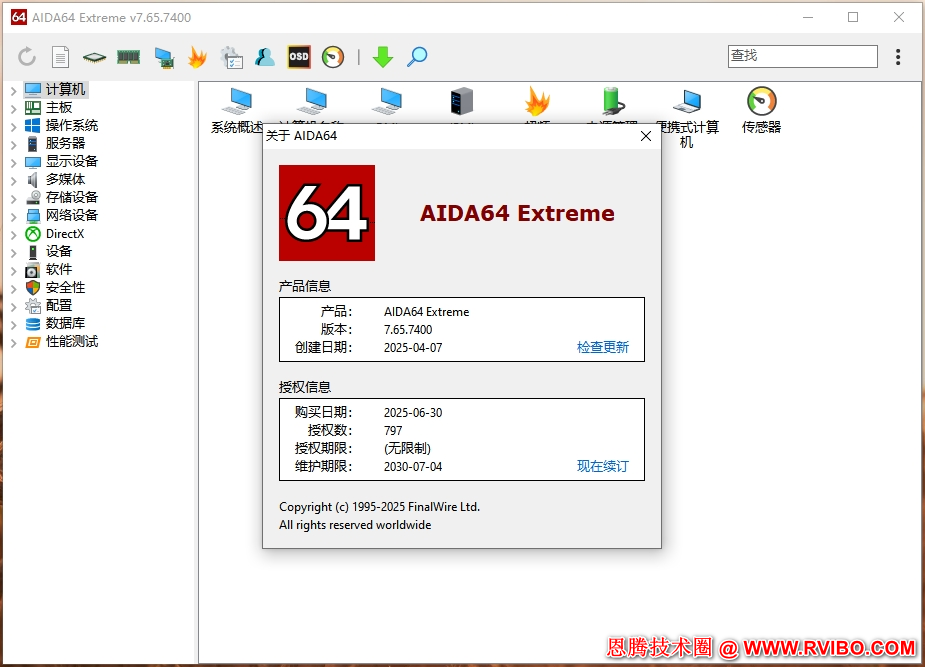Close the 关于 AIDA64 dialog
The width and height of the screenshot is (925, 667).
(646, 136)
